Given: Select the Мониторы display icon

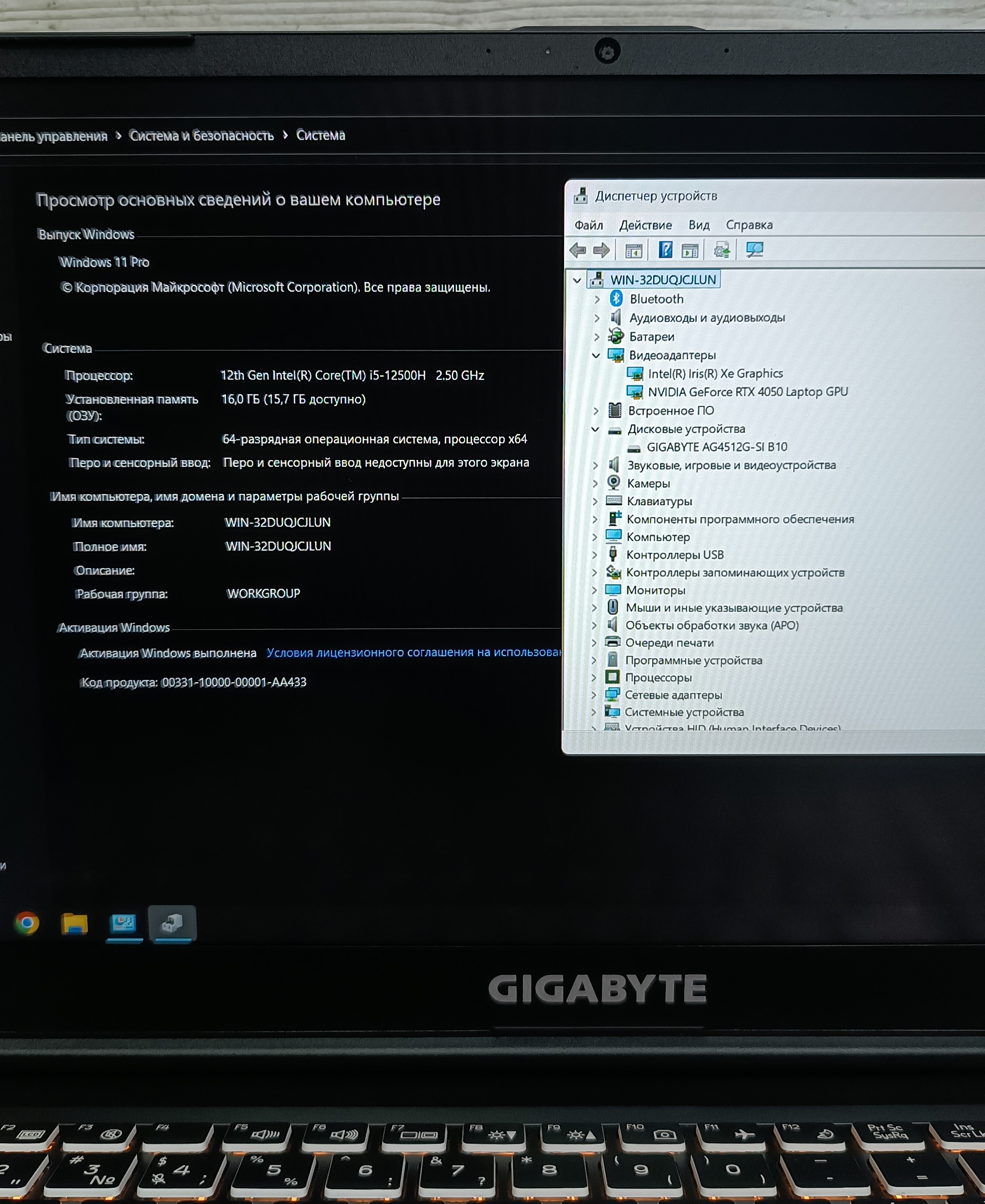Looking at the screenshot, I should (613, 590).
